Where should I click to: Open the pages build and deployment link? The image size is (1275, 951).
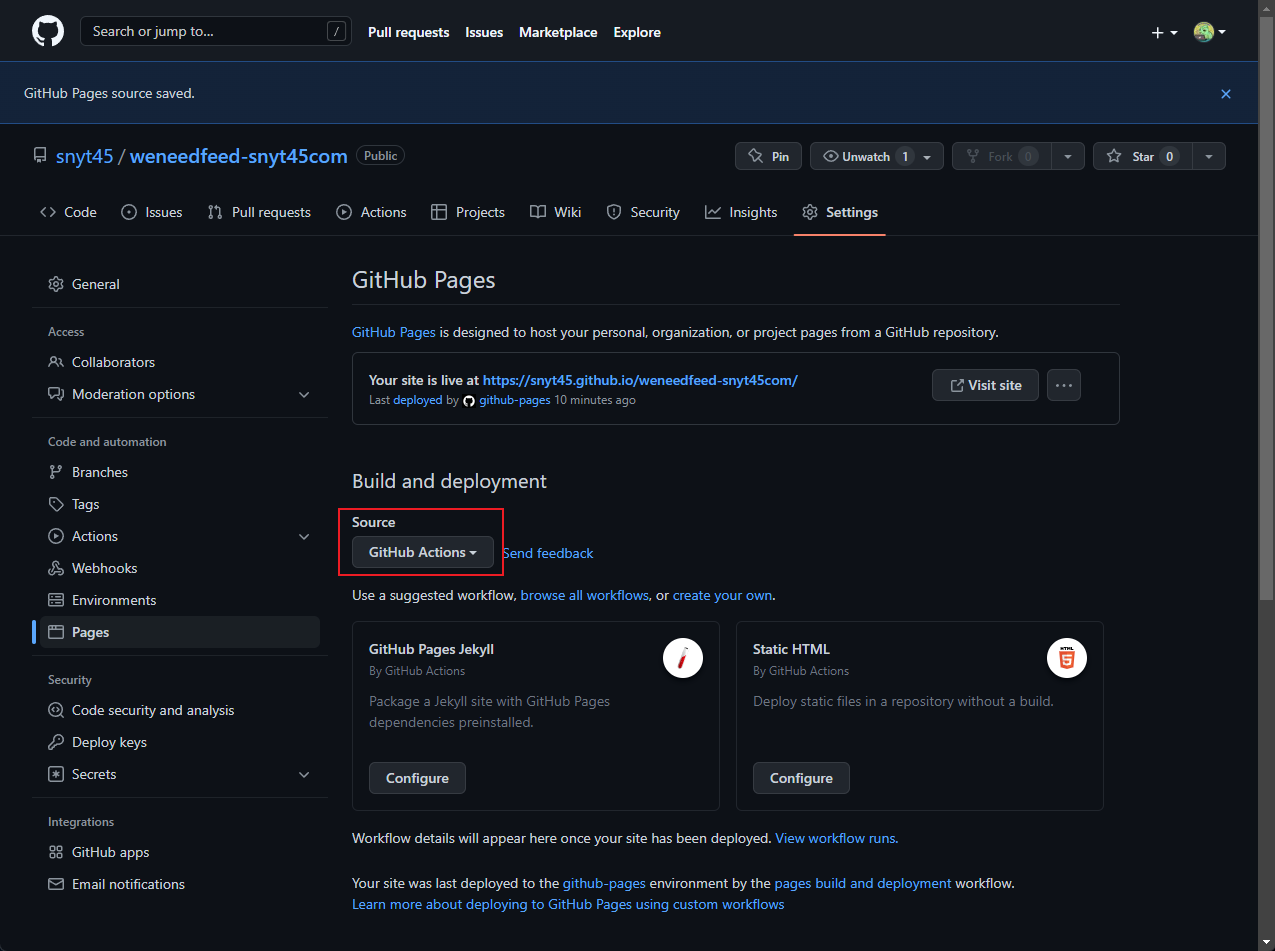coord(863,884)
